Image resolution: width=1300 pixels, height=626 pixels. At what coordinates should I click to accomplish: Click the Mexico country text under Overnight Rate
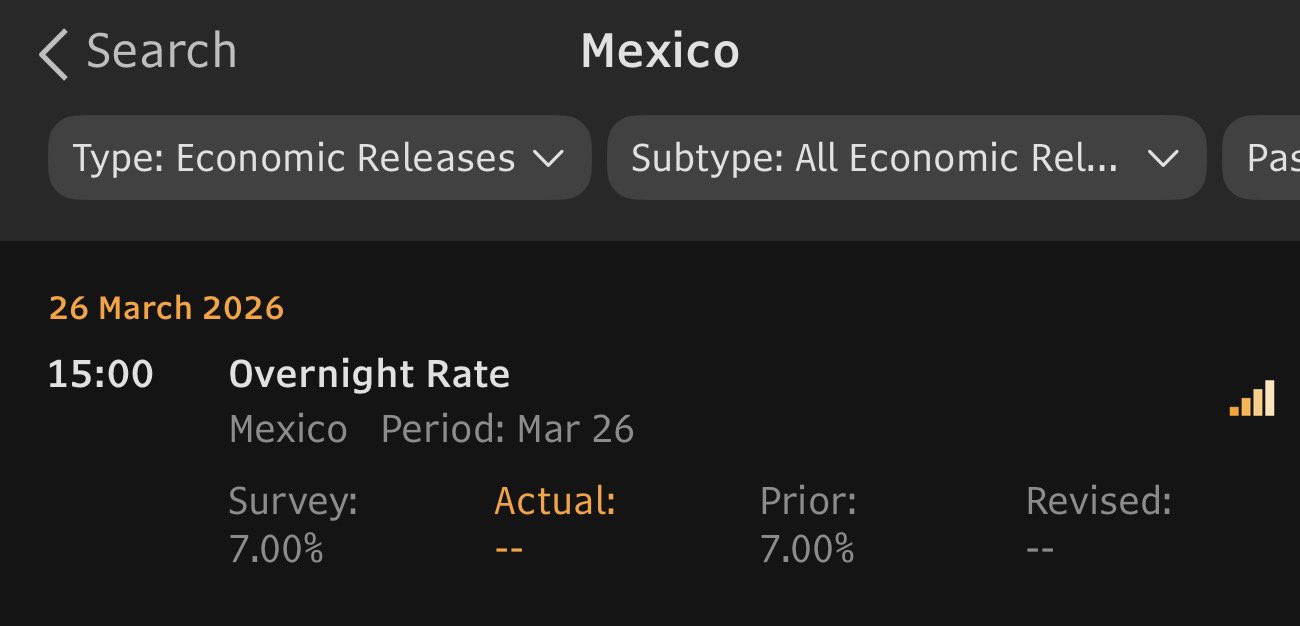pyautogui.click(x=288, y=430)
